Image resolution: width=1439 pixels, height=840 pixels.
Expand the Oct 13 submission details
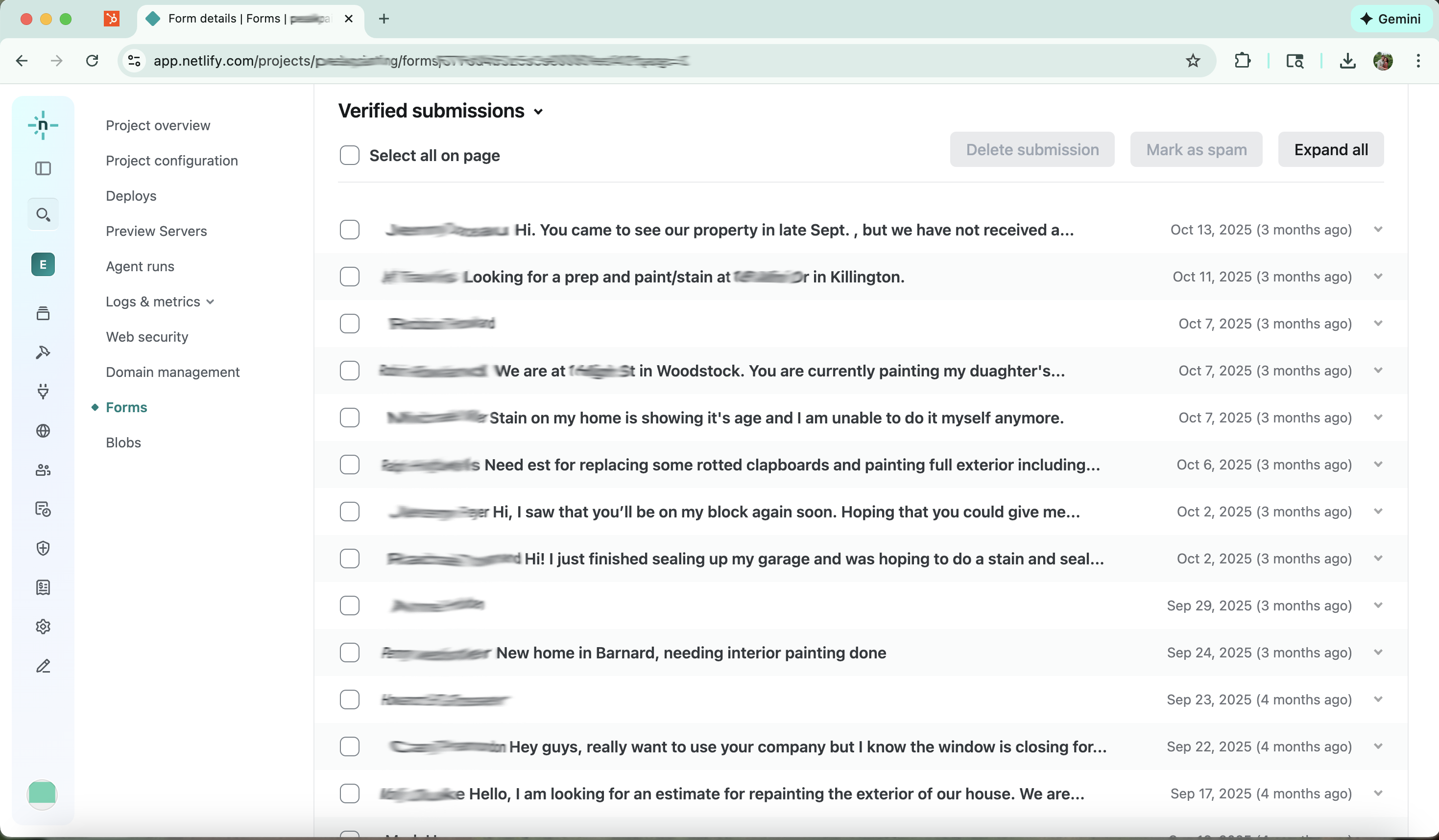point(1378,230)
